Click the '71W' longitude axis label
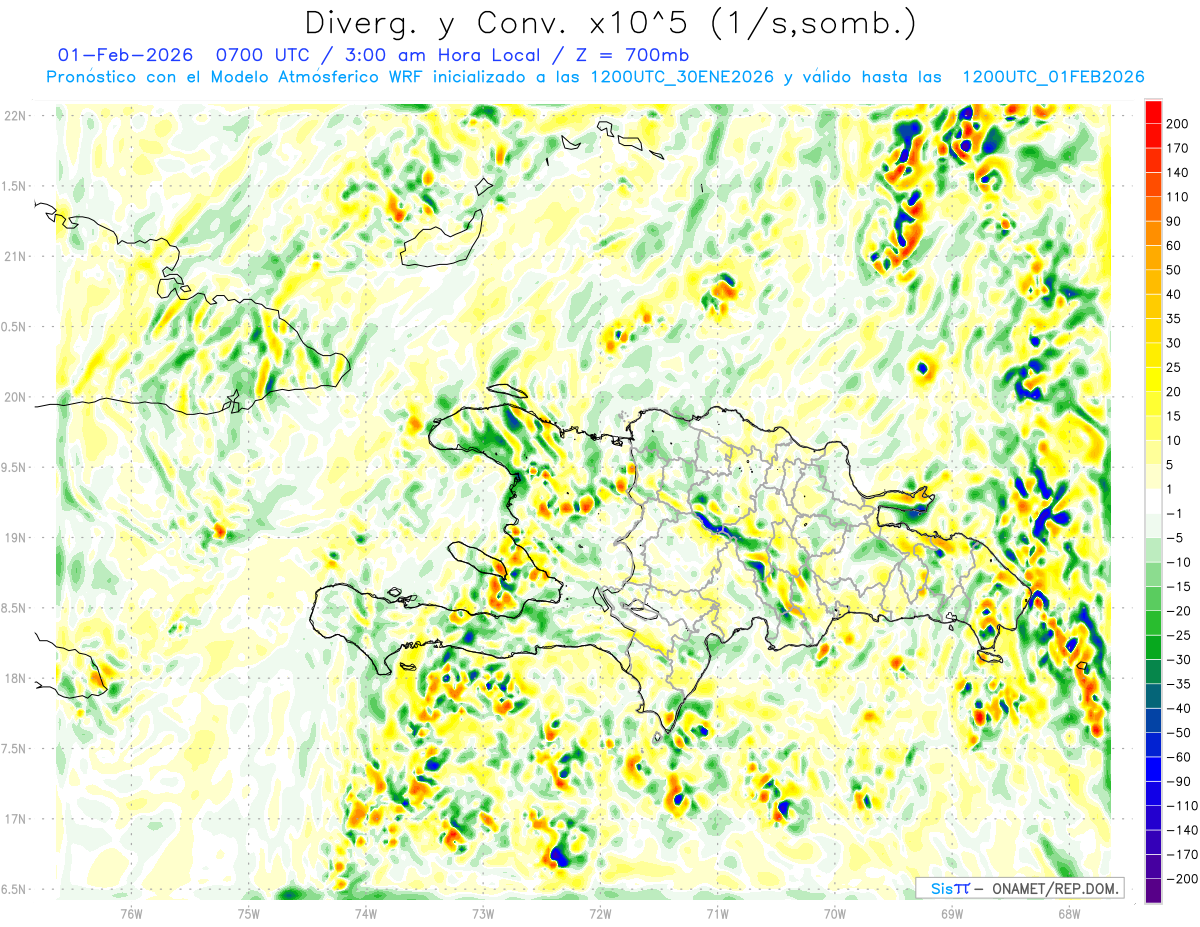This screenshot has width=1200, height=927. point(717,912)
